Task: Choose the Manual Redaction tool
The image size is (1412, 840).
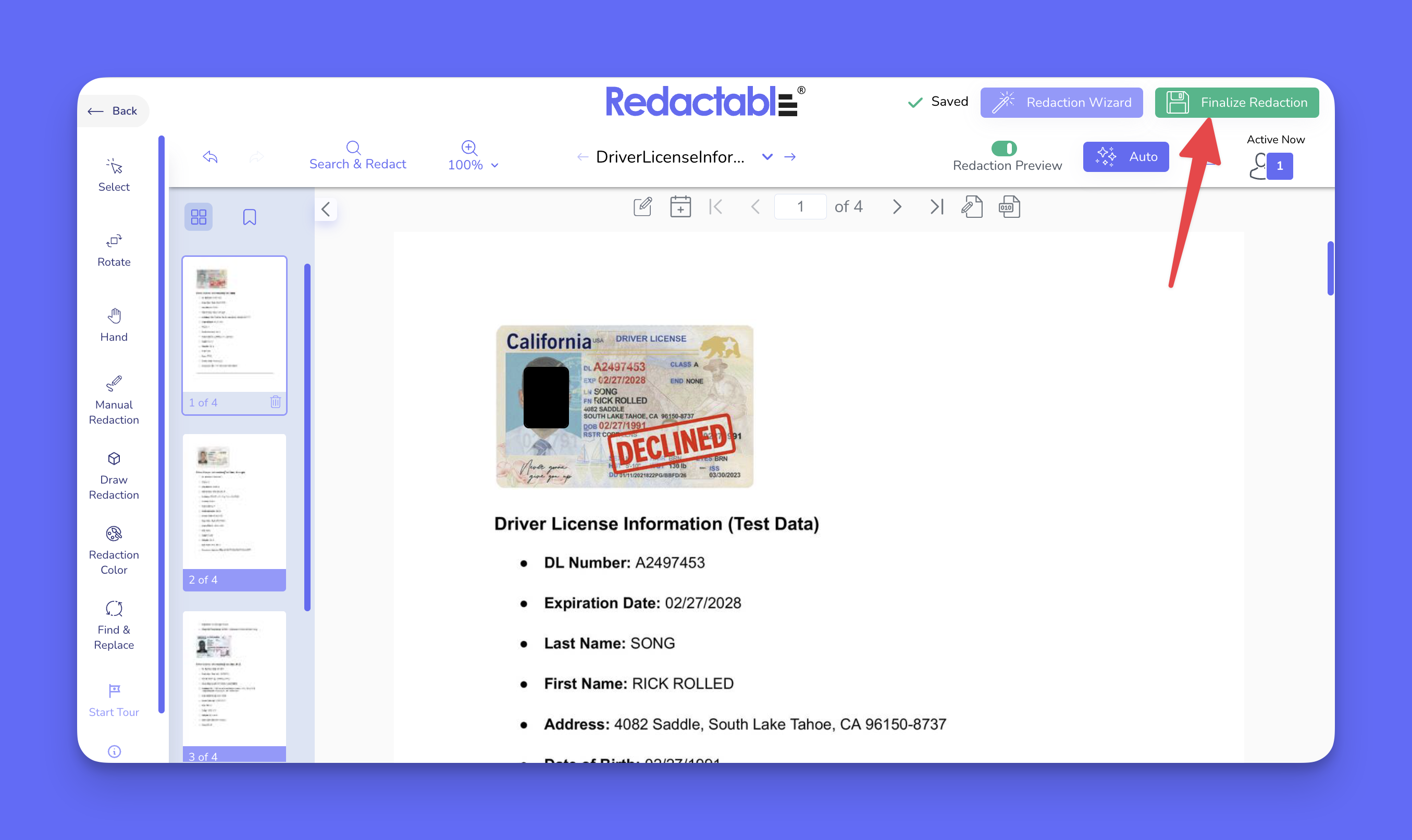Action: (114, 400)
